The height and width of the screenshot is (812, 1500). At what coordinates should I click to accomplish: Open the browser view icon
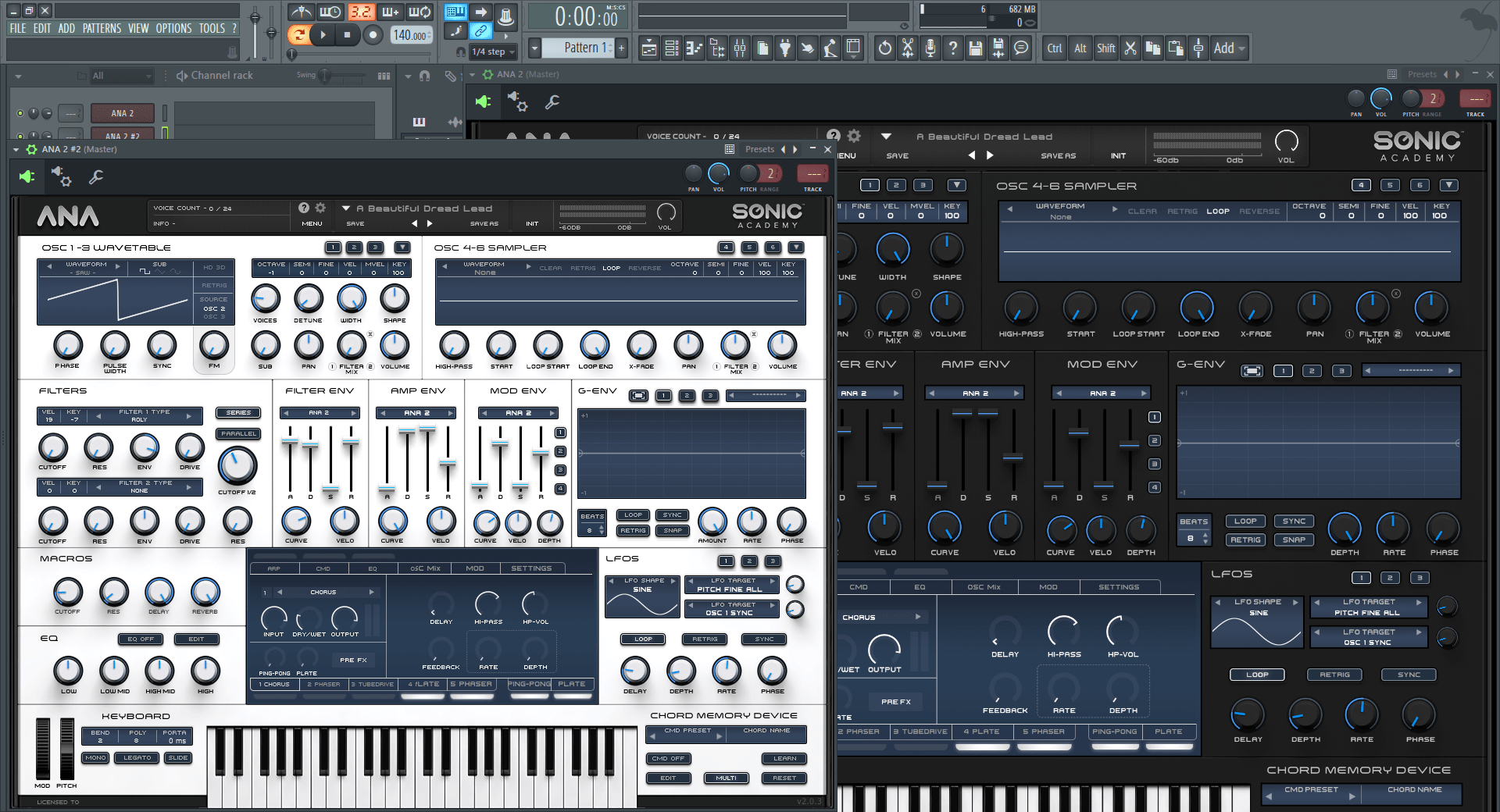click(x=717, y=48)
